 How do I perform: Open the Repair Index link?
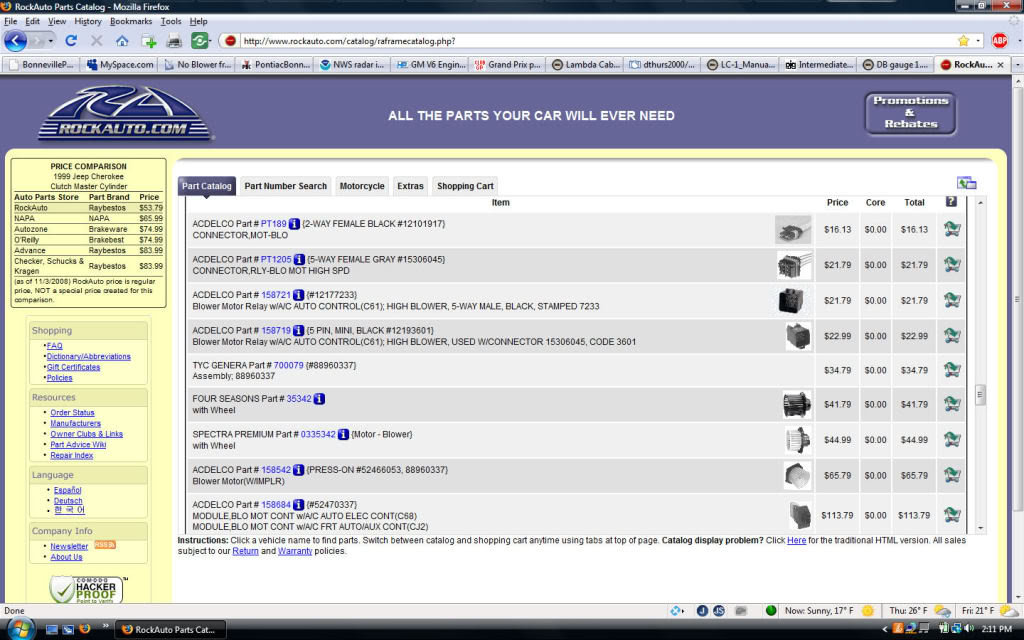coord(72,455)
